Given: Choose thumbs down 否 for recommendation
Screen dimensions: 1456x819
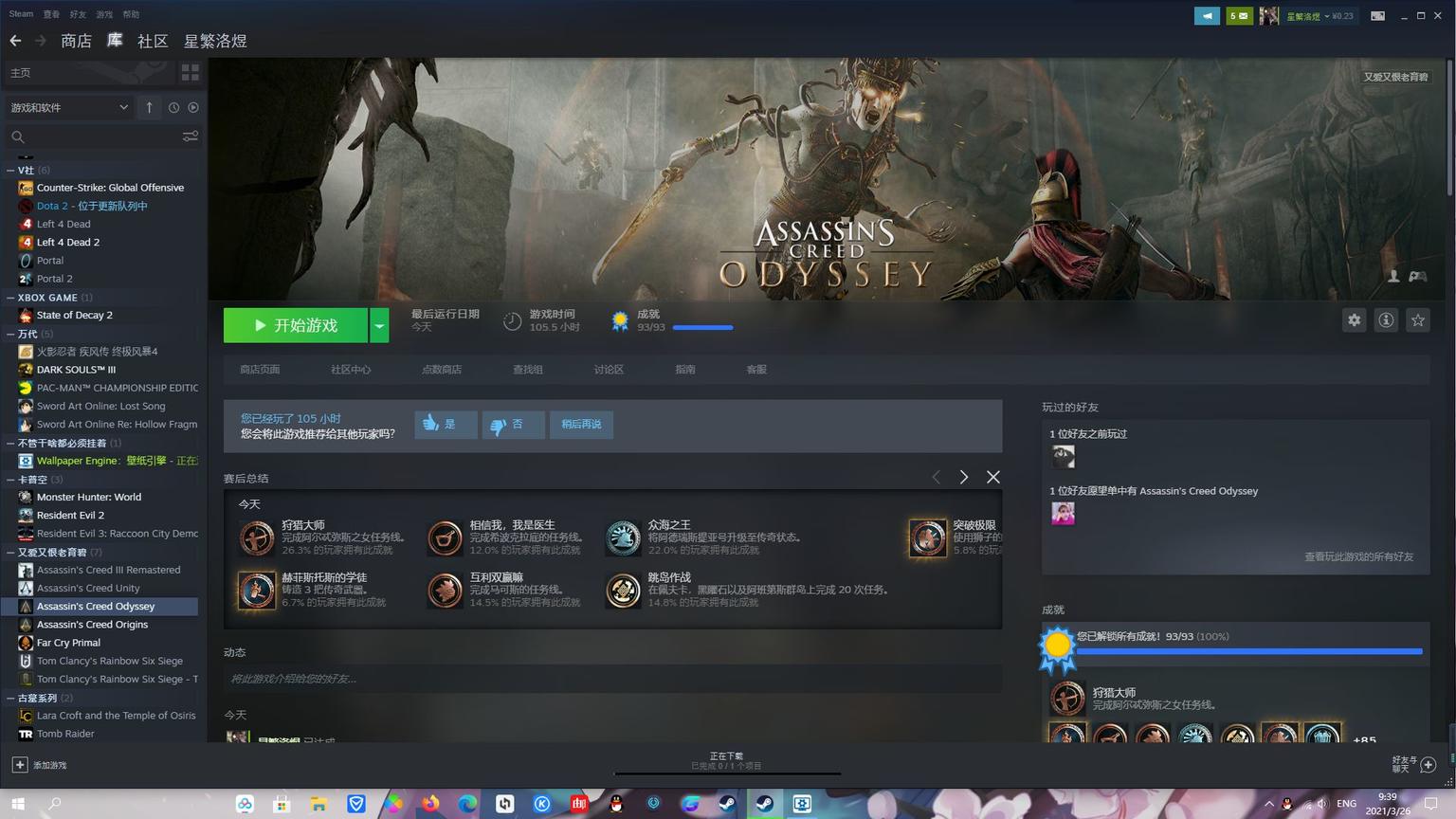Looking at the screenshot, I should [x=513, y=424].
